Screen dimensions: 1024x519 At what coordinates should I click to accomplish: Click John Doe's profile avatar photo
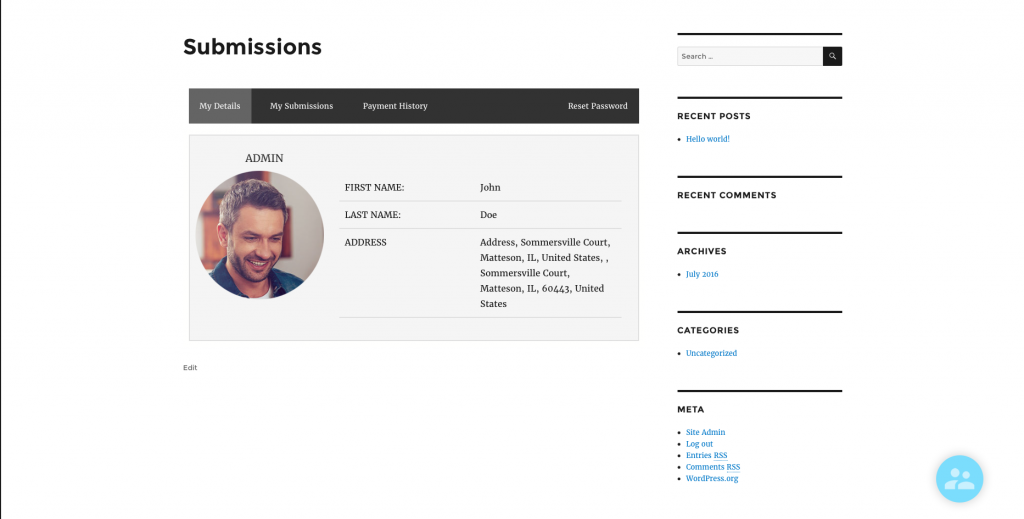[x=260, y=235]
